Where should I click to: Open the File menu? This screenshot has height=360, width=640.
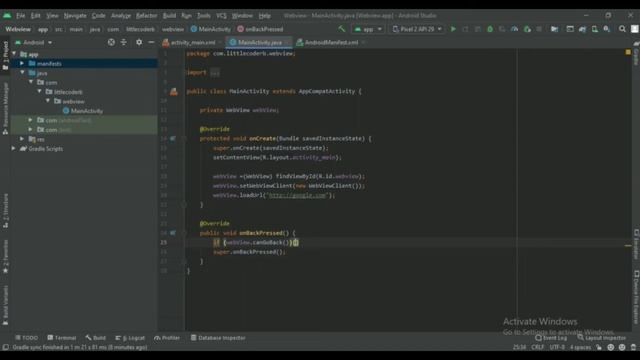20,16
